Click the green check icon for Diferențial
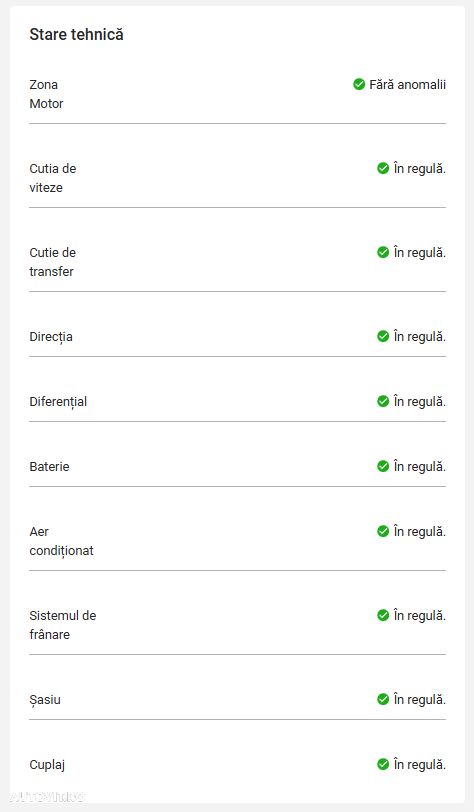Screen dimensions: 474x812 click(383, 401)
